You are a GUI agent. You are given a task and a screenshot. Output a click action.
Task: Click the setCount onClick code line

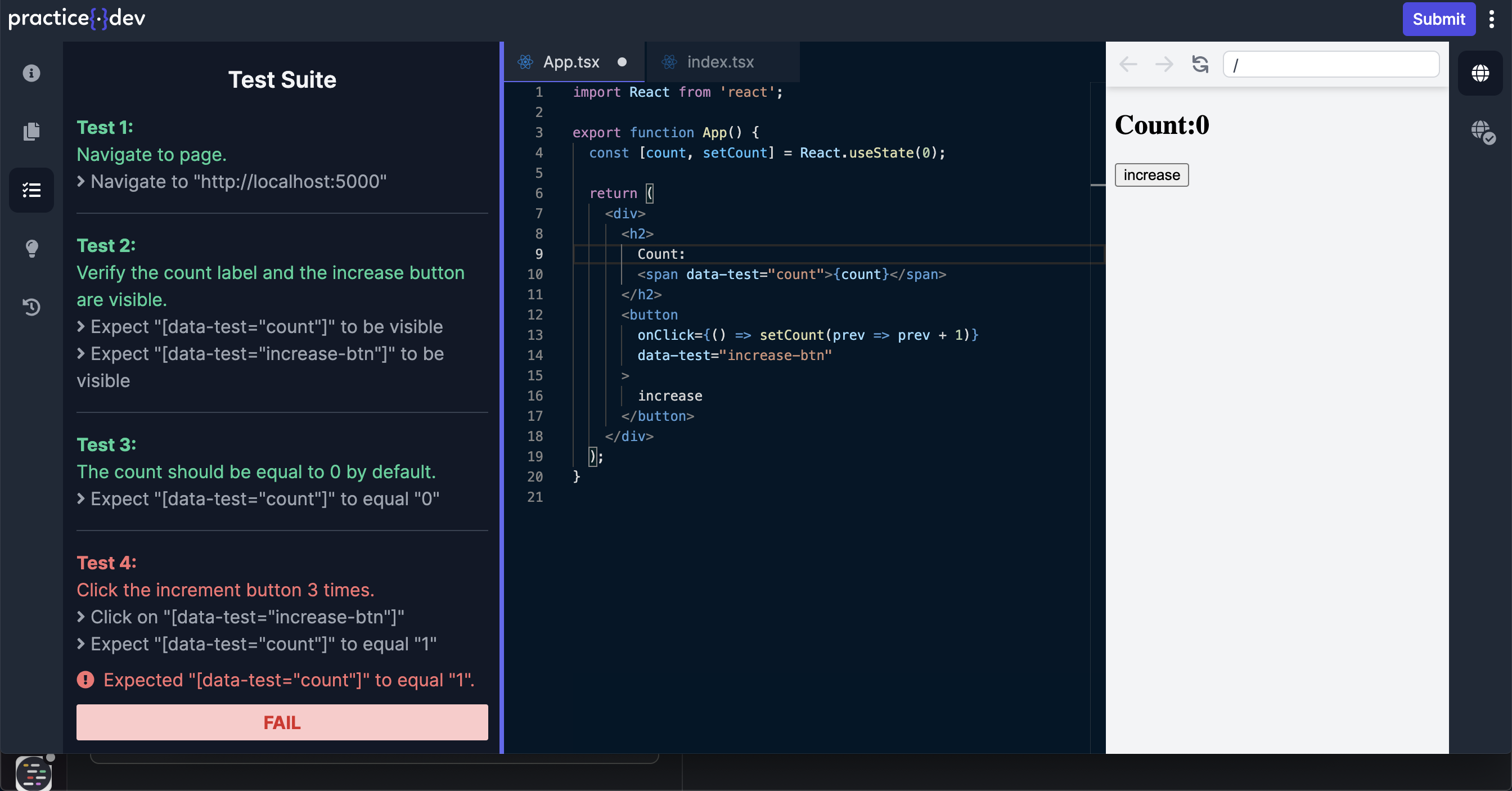(808, 335)
